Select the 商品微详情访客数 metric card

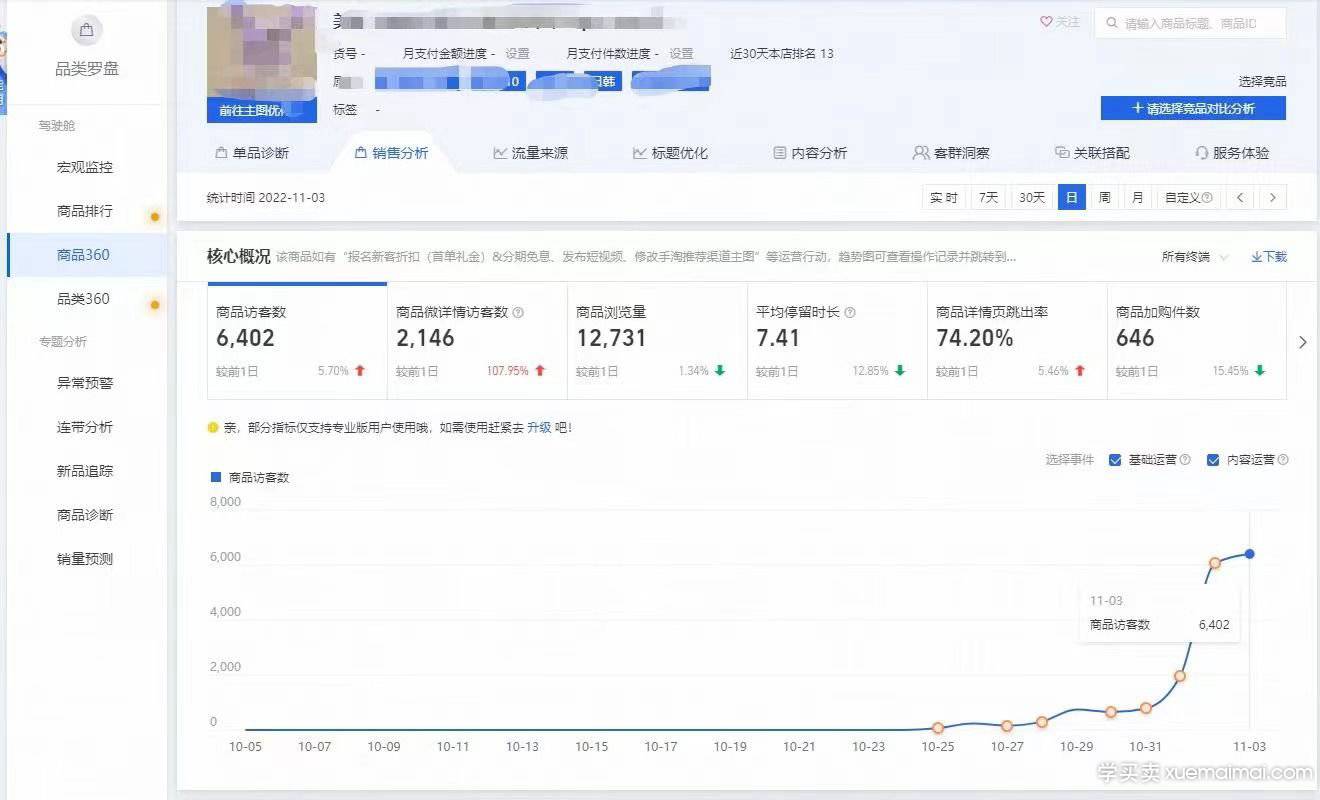pyautogui.click(x=477, y=341)
